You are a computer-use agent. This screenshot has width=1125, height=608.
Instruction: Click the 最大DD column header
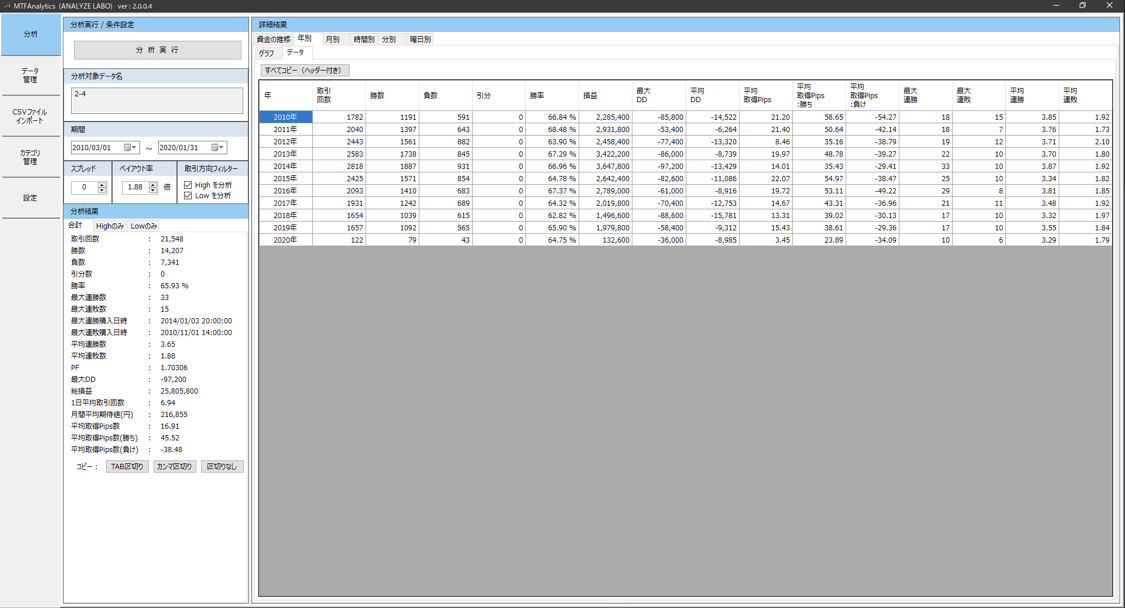pos(659,95)
